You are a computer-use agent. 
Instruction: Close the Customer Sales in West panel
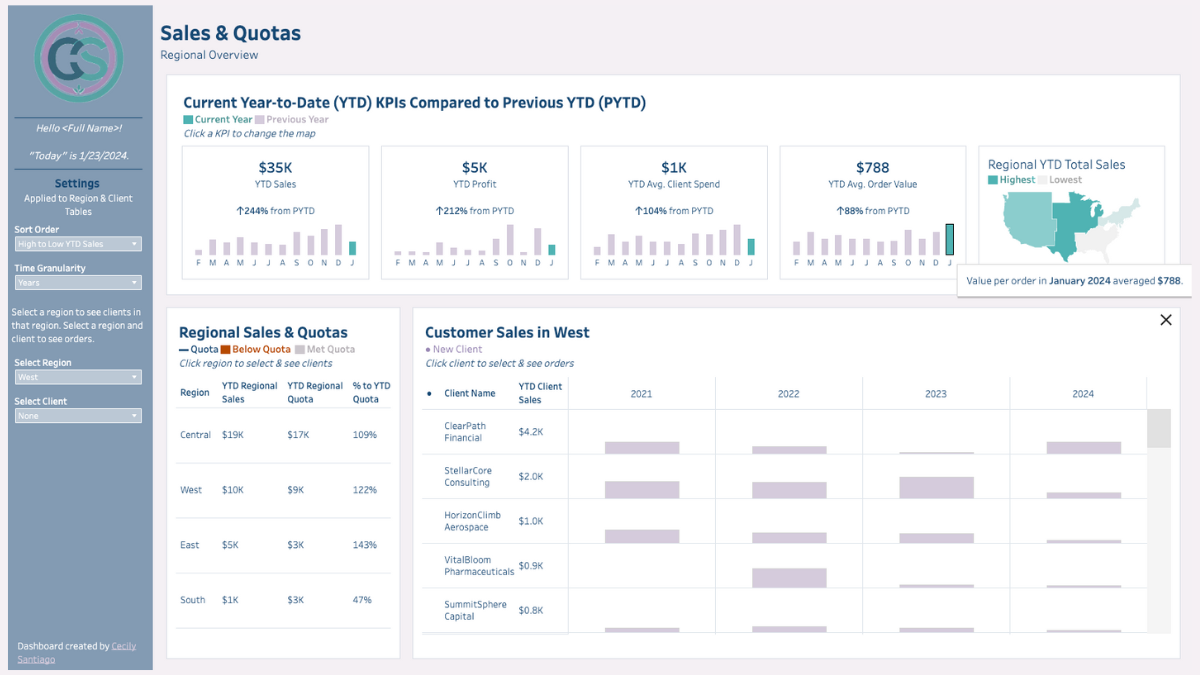(1165, 319)
